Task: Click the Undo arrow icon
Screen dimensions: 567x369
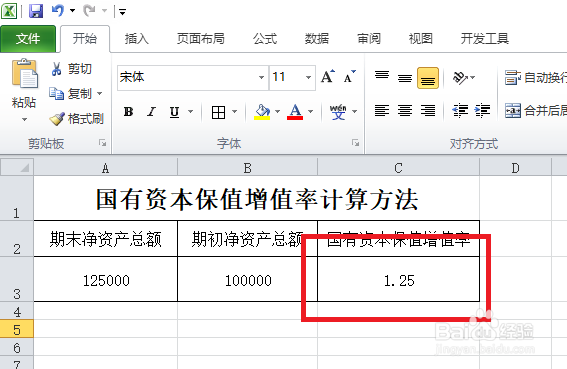Action: coord(58,10)
